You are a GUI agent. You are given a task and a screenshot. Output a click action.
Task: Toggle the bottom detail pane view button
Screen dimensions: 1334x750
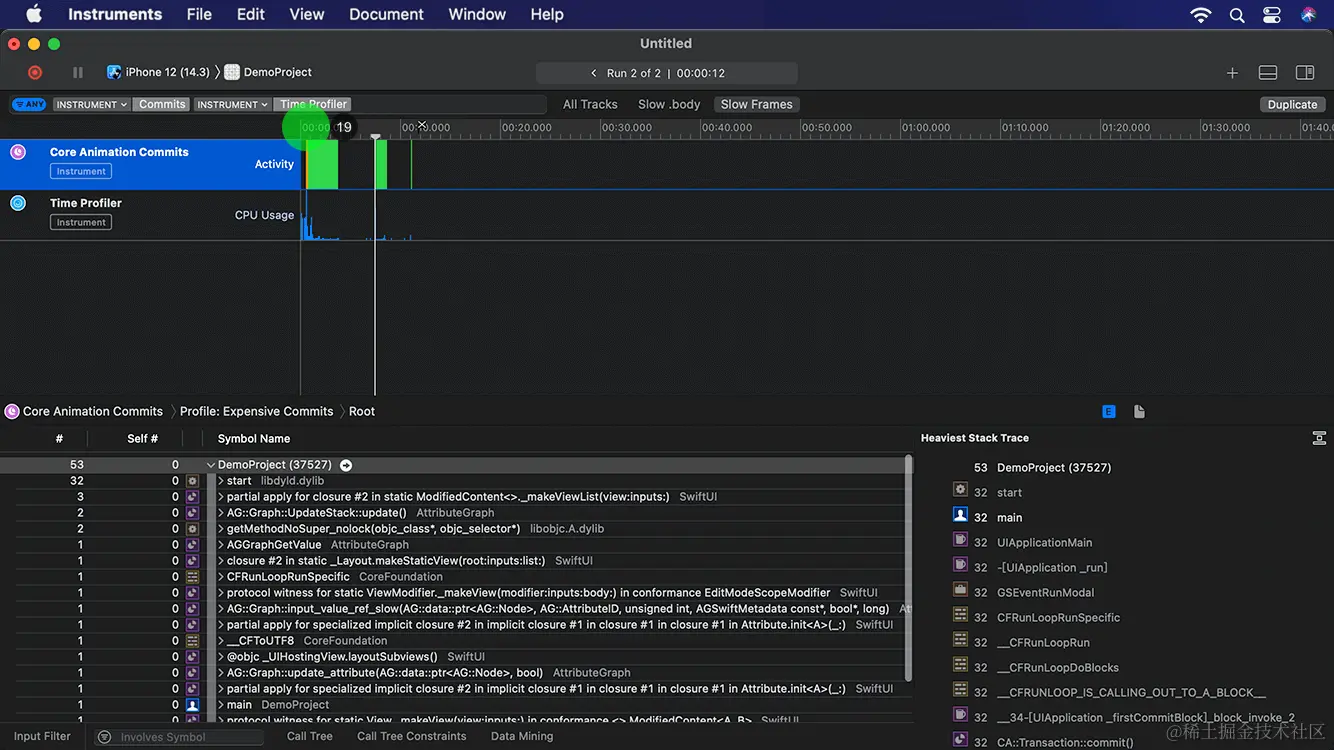[1268, 73]
